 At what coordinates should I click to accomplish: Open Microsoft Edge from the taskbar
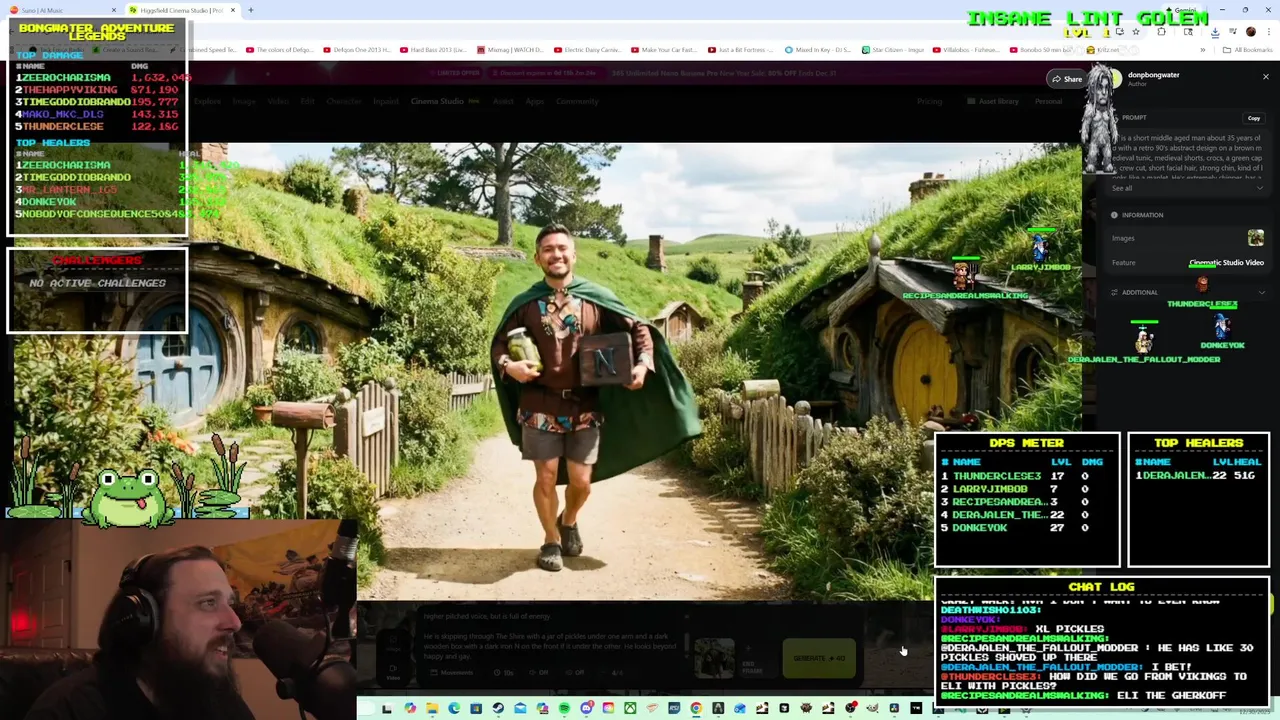454,709
